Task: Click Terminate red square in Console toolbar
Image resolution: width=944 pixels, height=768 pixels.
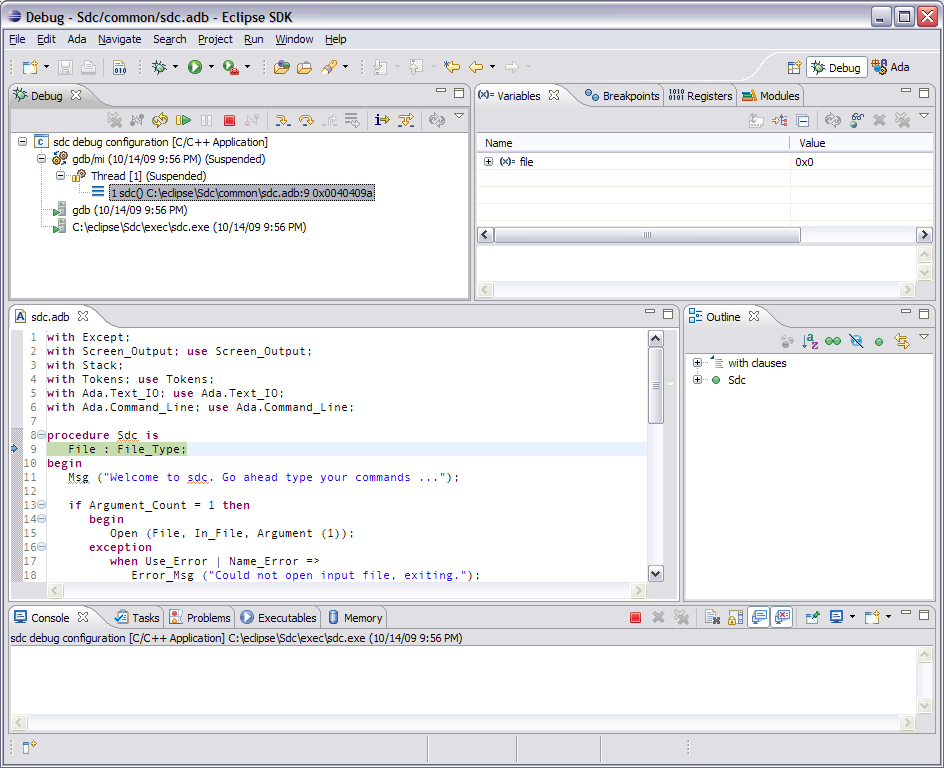Action: pyautogui.click(x=635, y=618)
